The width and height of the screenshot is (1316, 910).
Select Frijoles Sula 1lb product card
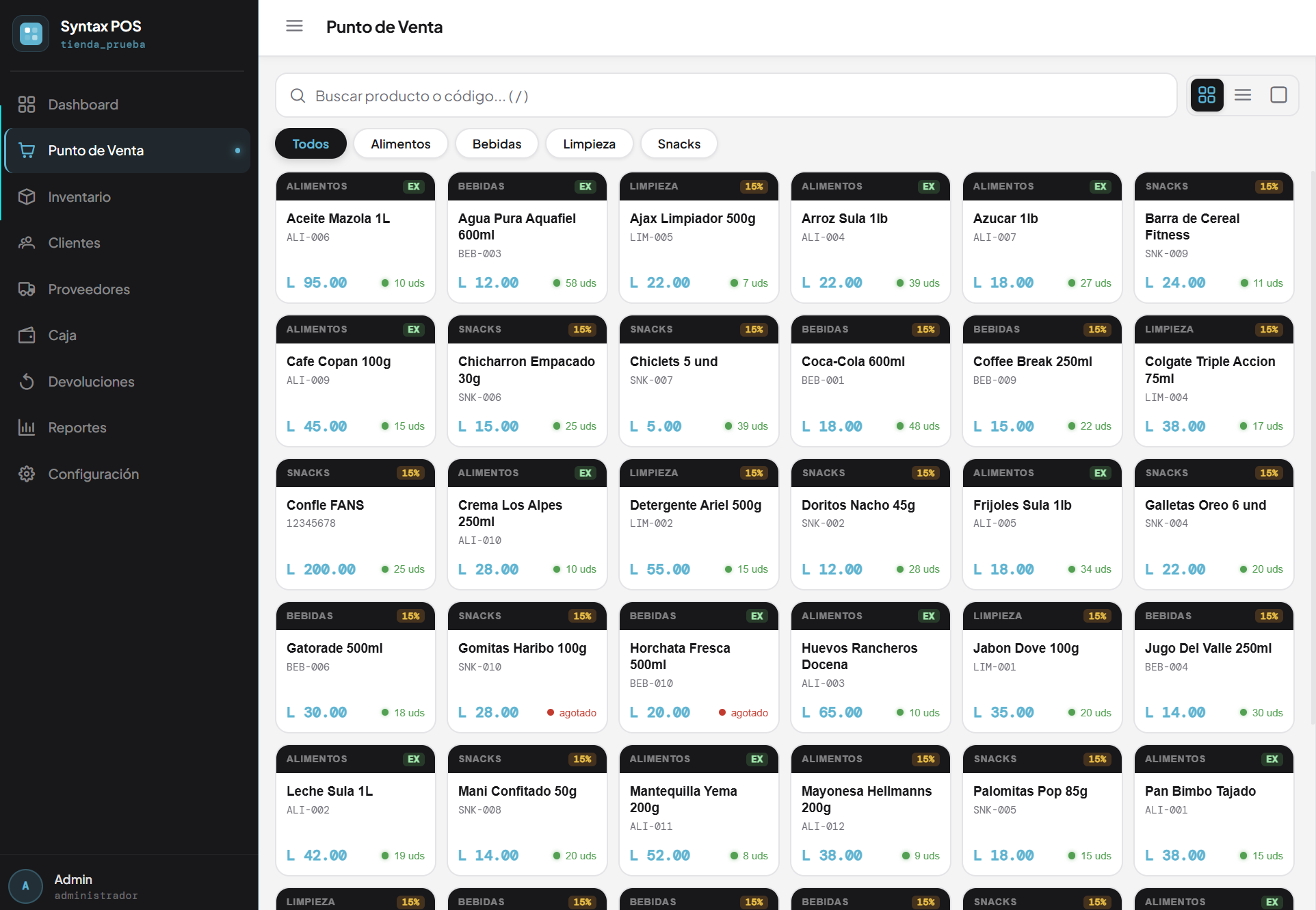pyautogui.click(x=1042, y=524)
